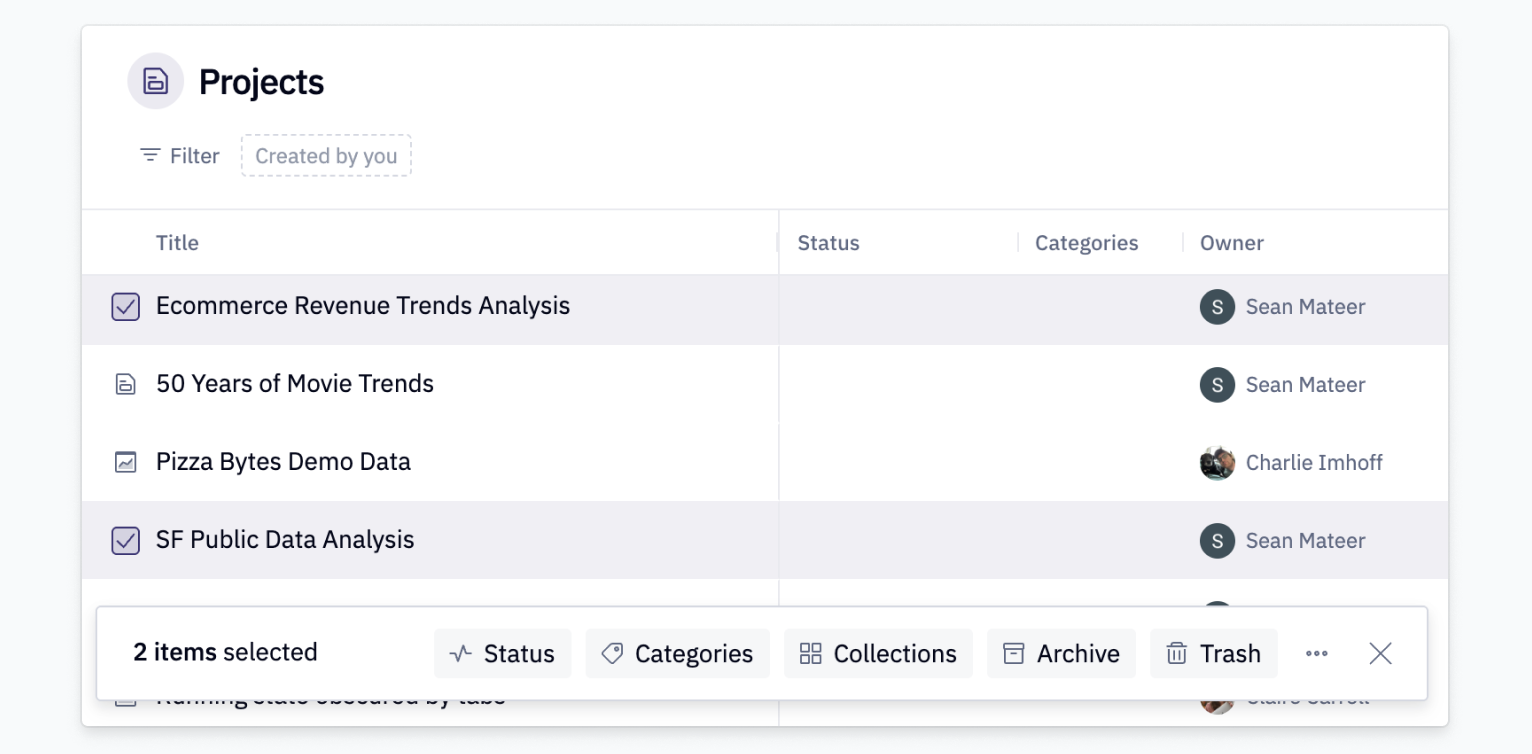Click Charlie Imhoff's avatar photo
This screenshot has width=1532, height=754.
pos(1217,463)
